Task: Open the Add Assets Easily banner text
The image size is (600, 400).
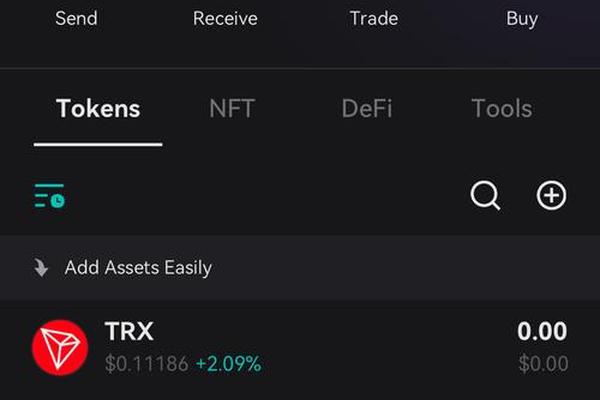Action: pyautogui.click(x=138, y=268)
